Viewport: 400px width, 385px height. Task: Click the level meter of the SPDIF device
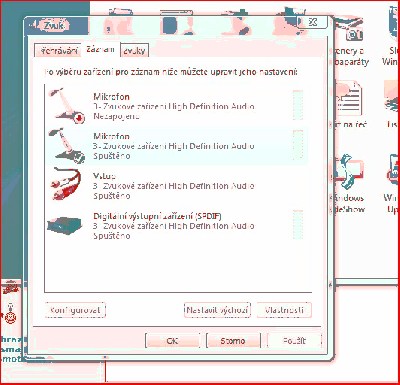click(298, 225)
